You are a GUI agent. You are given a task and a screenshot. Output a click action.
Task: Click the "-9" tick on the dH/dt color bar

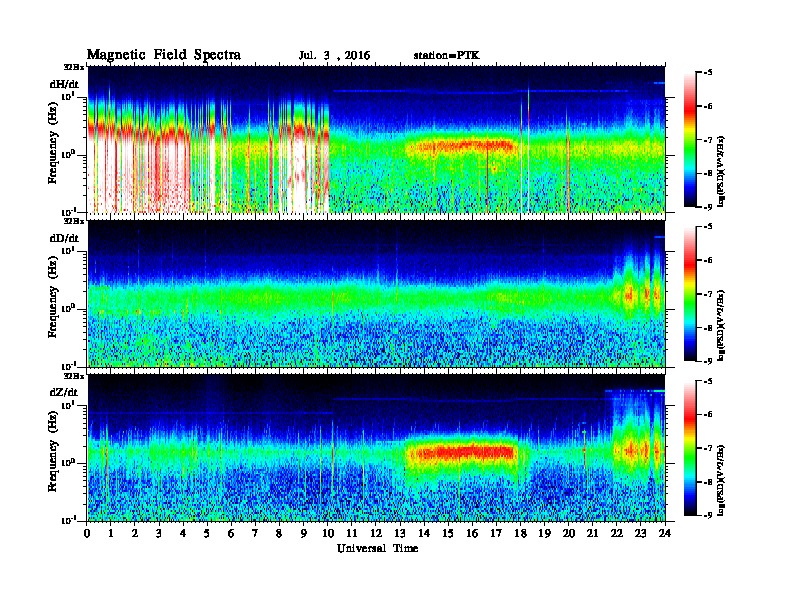click(x=707, y=207)
